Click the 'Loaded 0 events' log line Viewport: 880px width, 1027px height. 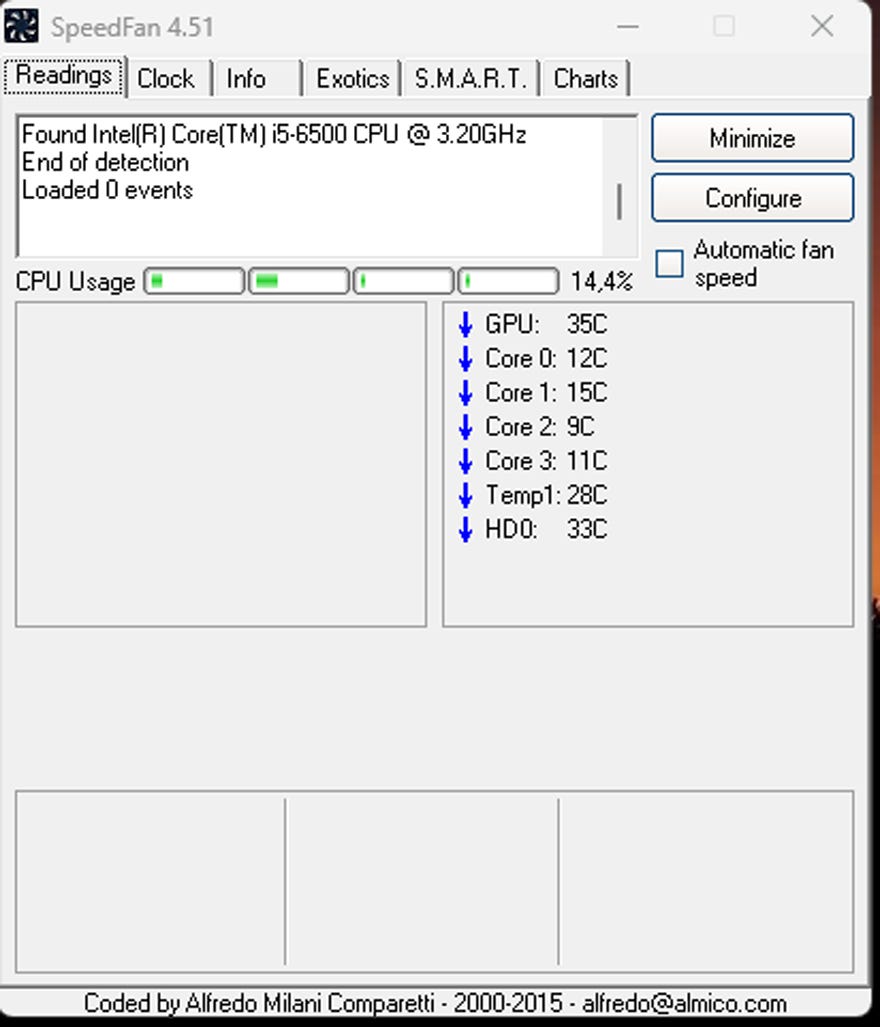click(107, 190)
